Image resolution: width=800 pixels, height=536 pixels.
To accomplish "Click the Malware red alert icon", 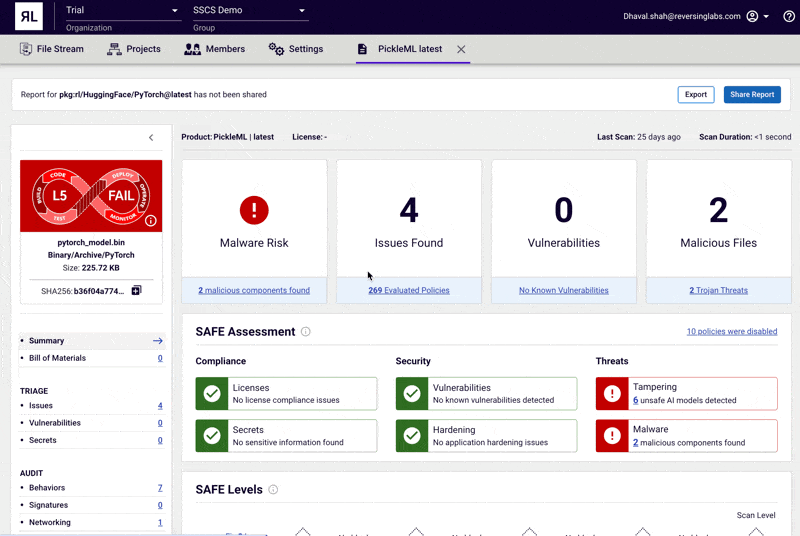I will tap(612, 436).
